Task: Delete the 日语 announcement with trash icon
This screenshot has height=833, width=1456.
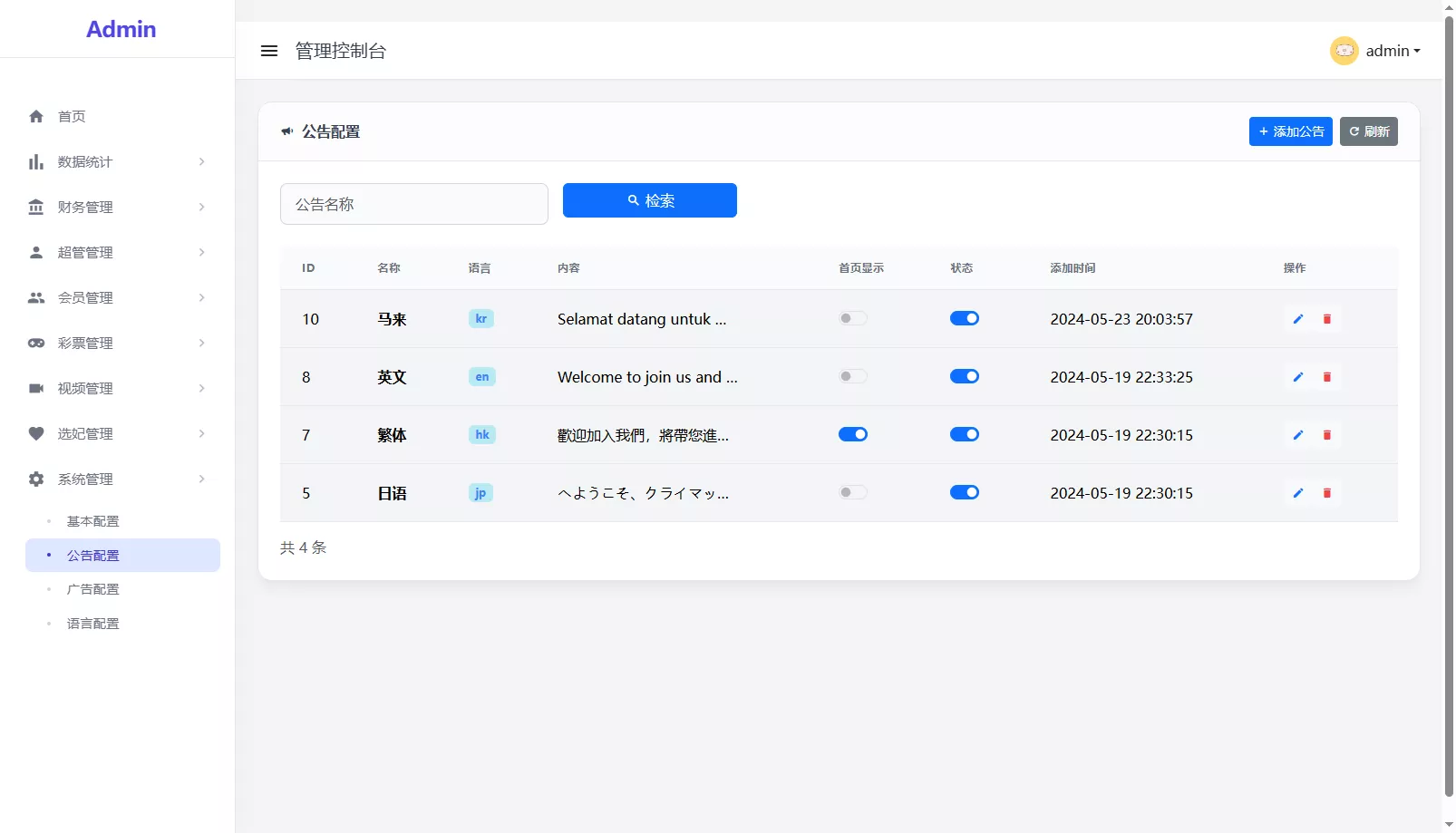Action: click(1327, 493)
